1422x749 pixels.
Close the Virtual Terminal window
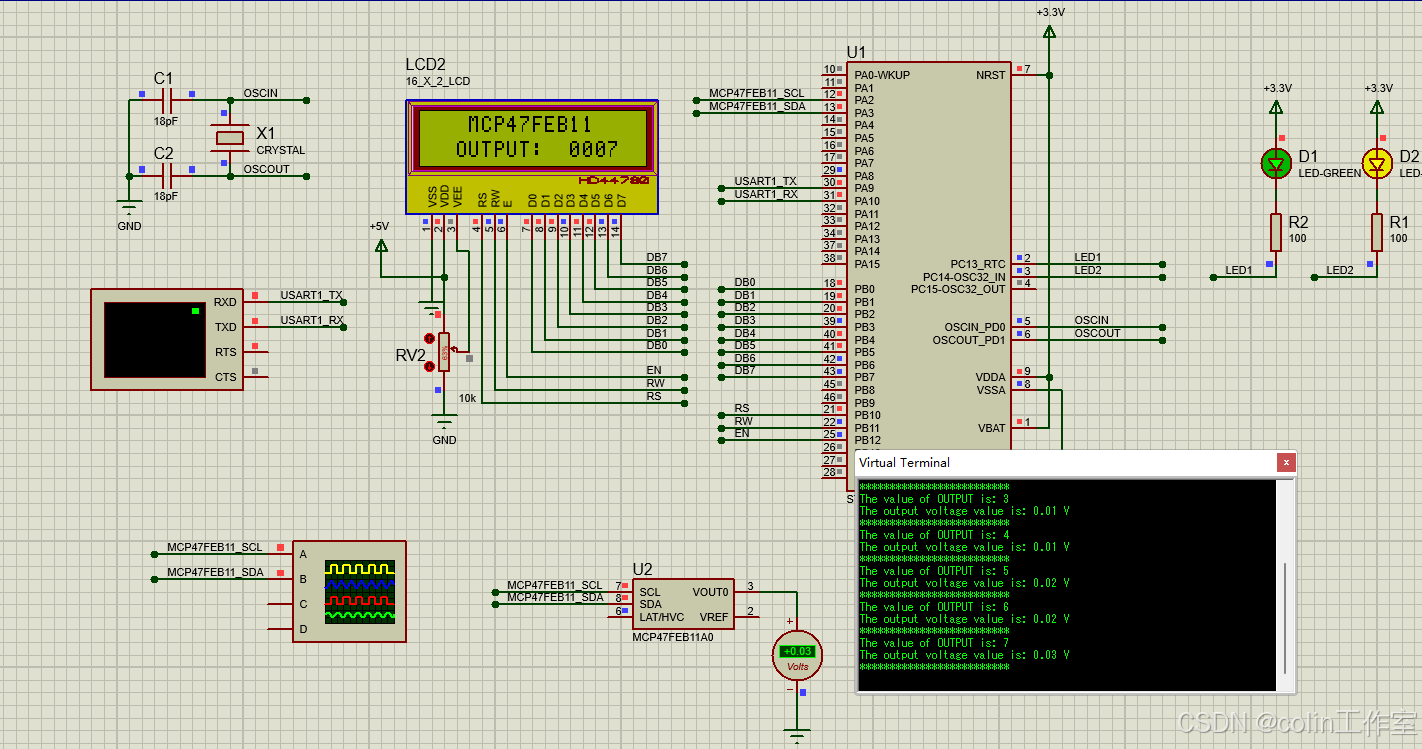(x=1286, y=462)
